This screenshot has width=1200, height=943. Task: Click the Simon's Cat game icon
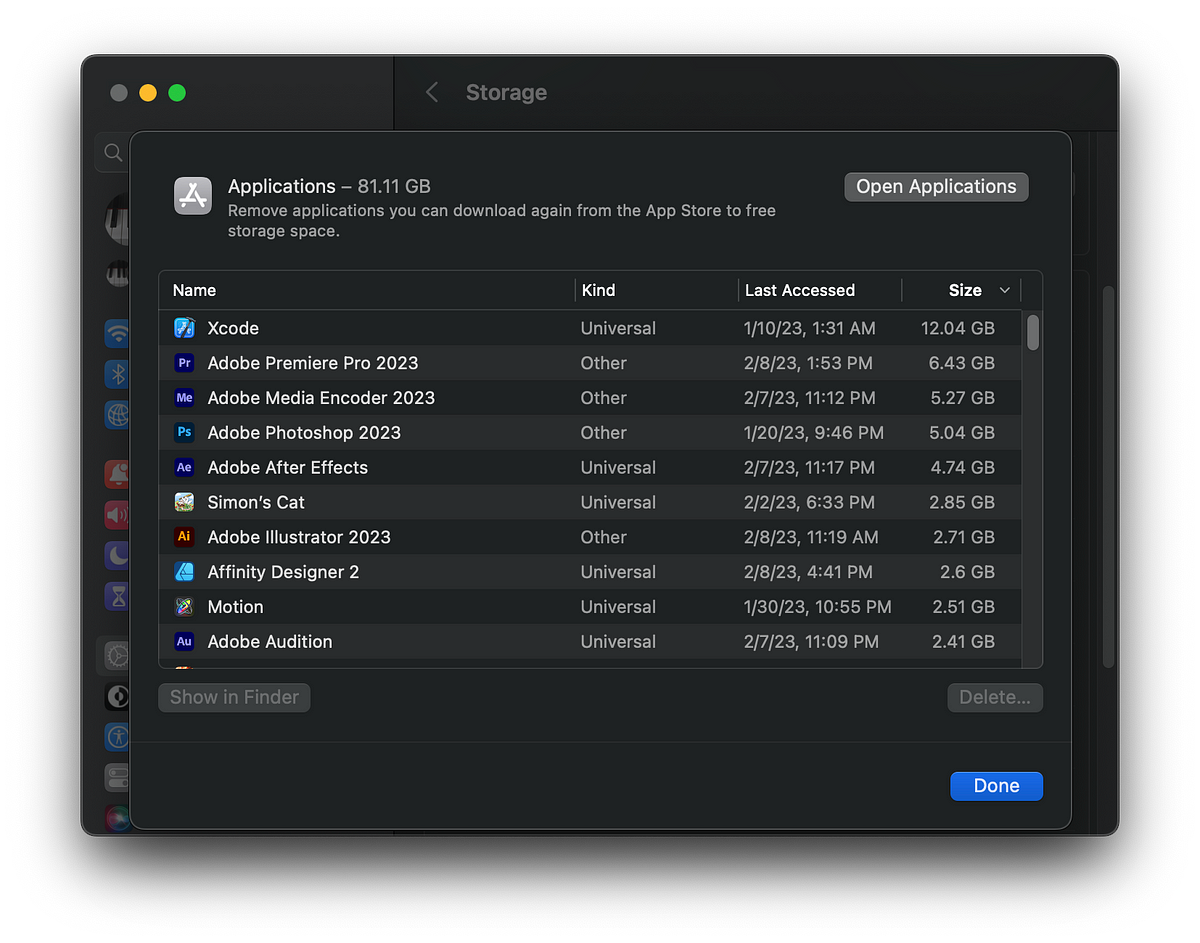[x=184, y=502]
